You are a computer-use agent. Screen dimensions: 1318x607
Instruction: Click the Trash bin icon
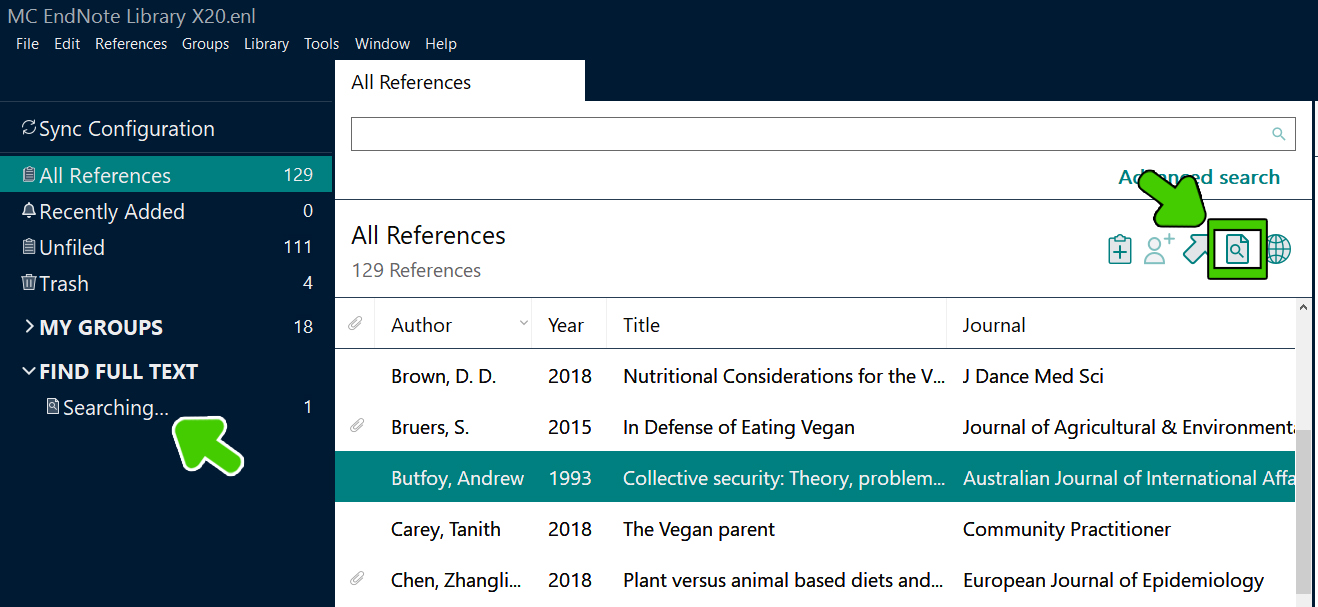29,282
